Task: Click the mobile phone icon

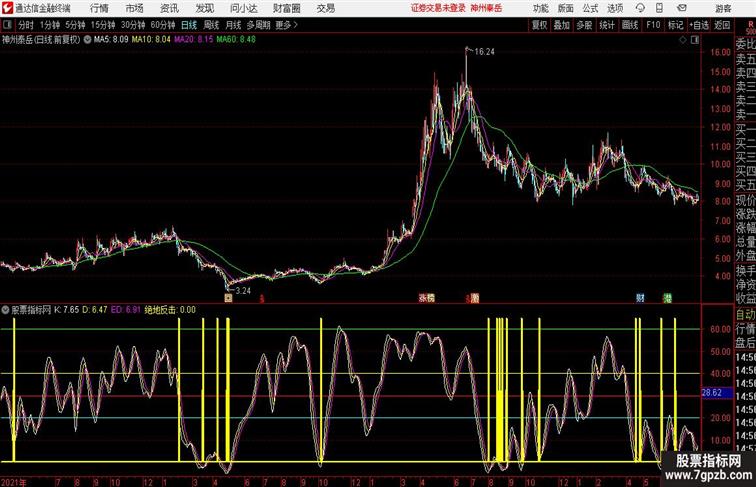Action: (x=659, y=8)
